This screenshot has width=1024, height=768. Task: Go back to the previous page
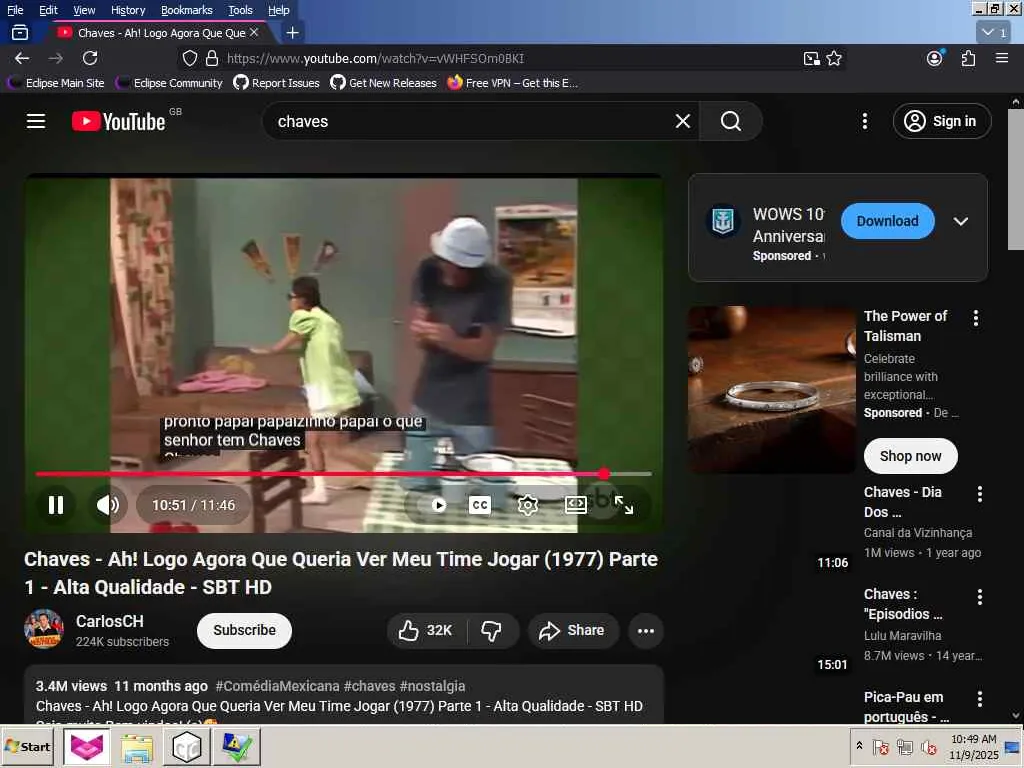tap(22, 58)
